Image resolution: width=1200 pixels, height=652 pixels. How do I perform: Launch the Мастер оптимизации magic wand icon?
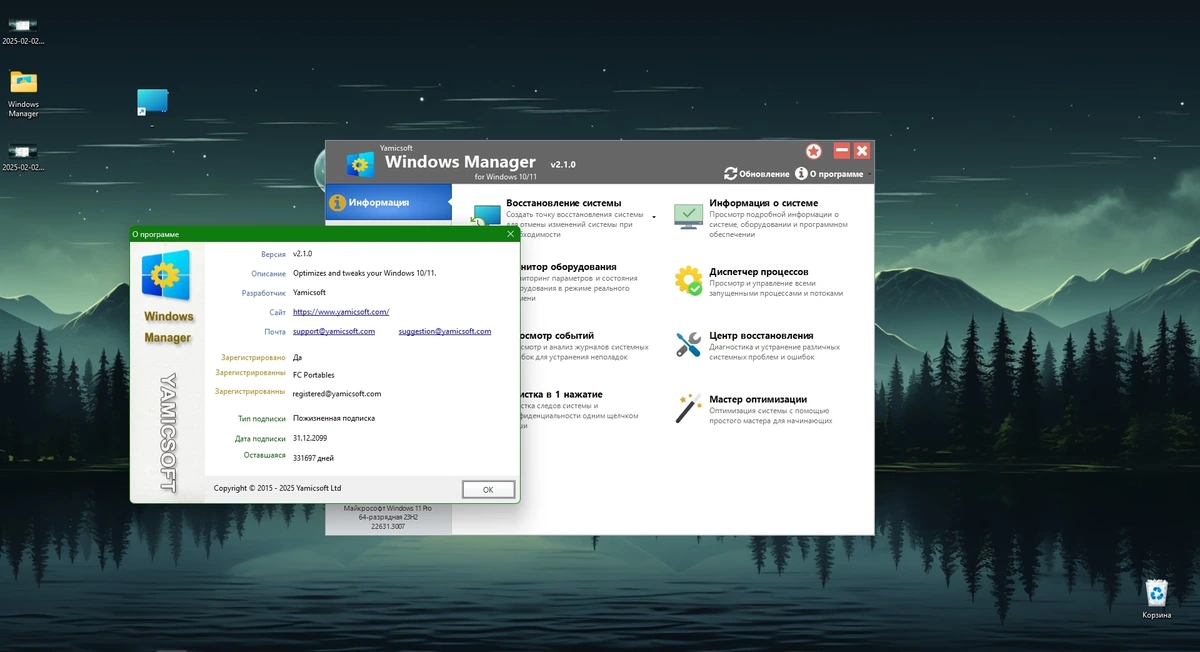tap(688, 407)
